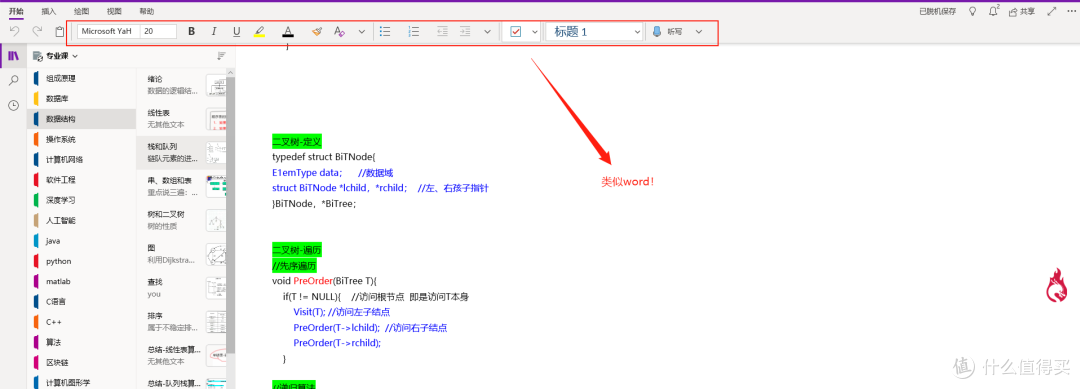Viewport: 1080px width, 389px height.
Task: Open the 串、数组和表 page
Action: click(182, 186)
